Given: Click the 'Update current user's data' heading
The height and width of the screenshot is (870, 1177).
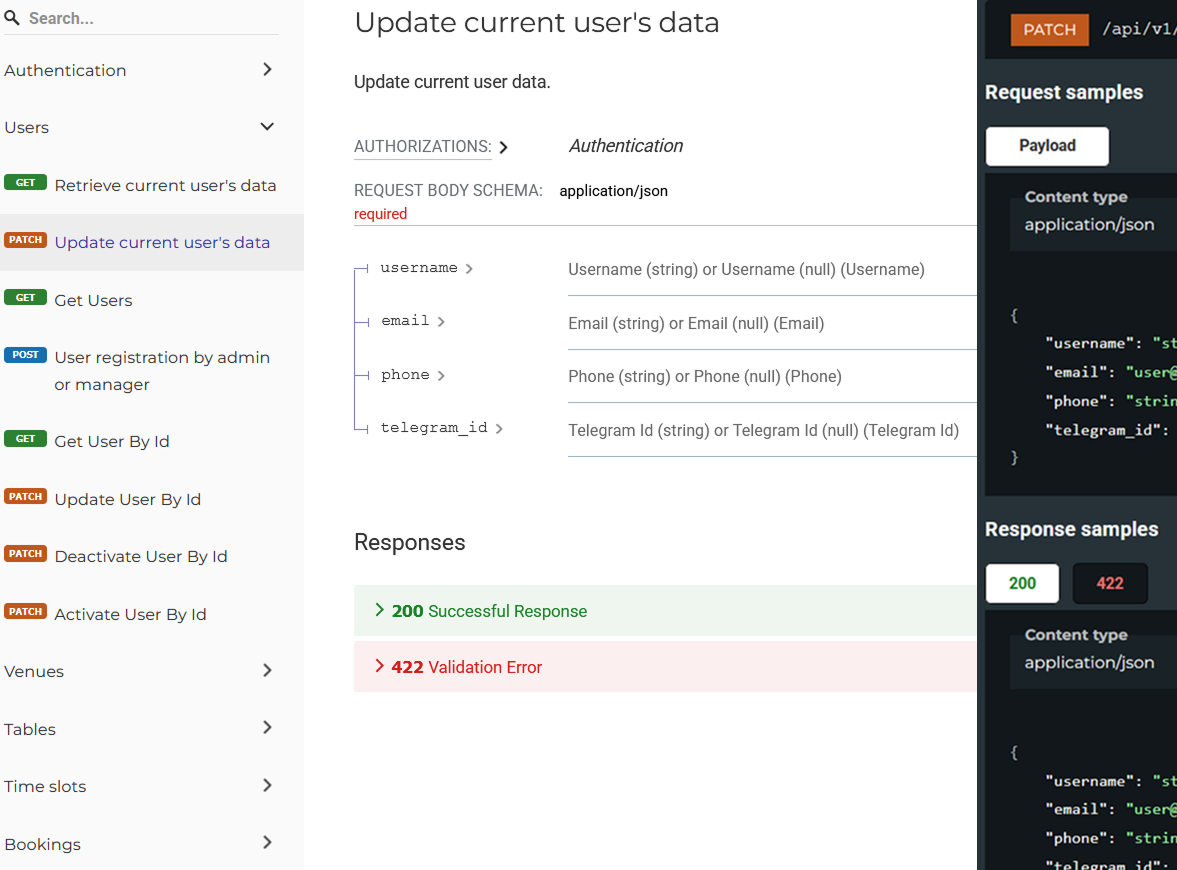Looking at the screenshot, I should tap(537, 23).
